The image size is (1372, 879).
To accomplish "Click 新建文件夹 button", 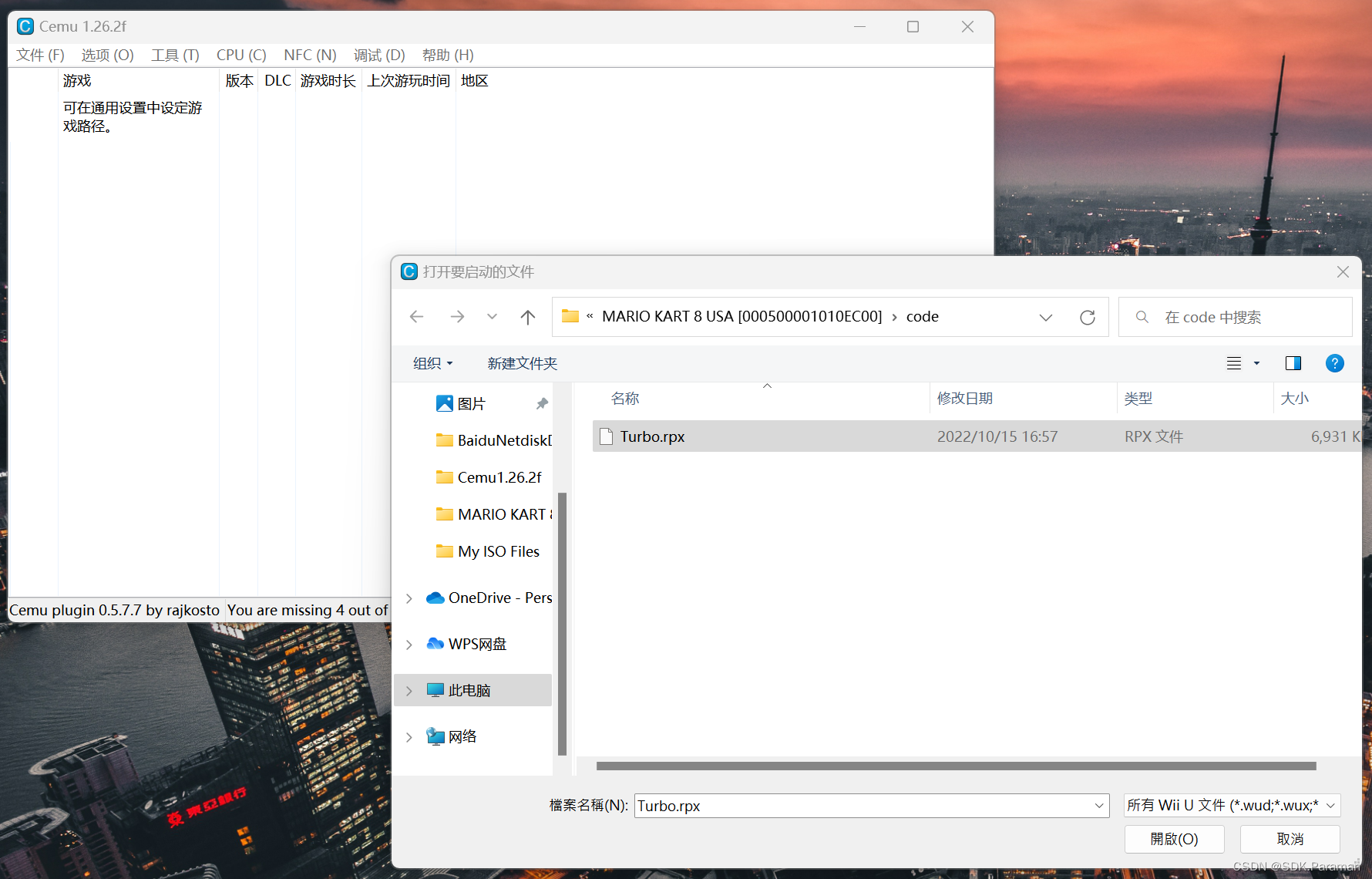I will pyautogui.click(x=522, y=363).
